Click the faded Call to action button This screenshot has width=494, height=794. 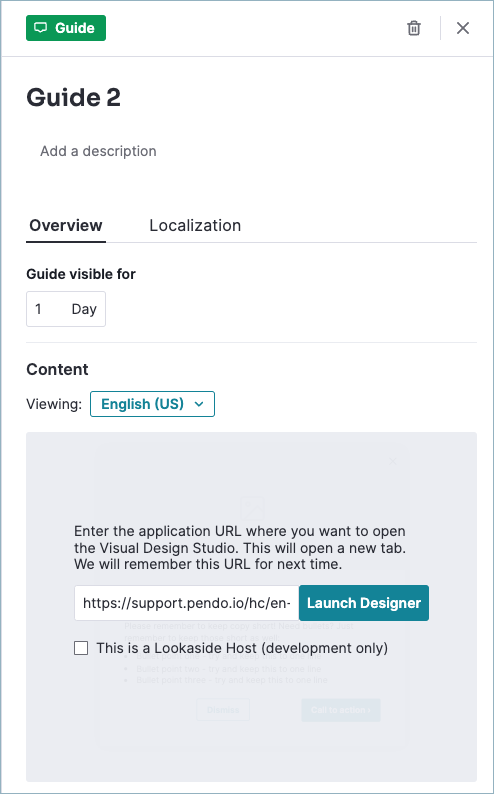click(341, 710)
